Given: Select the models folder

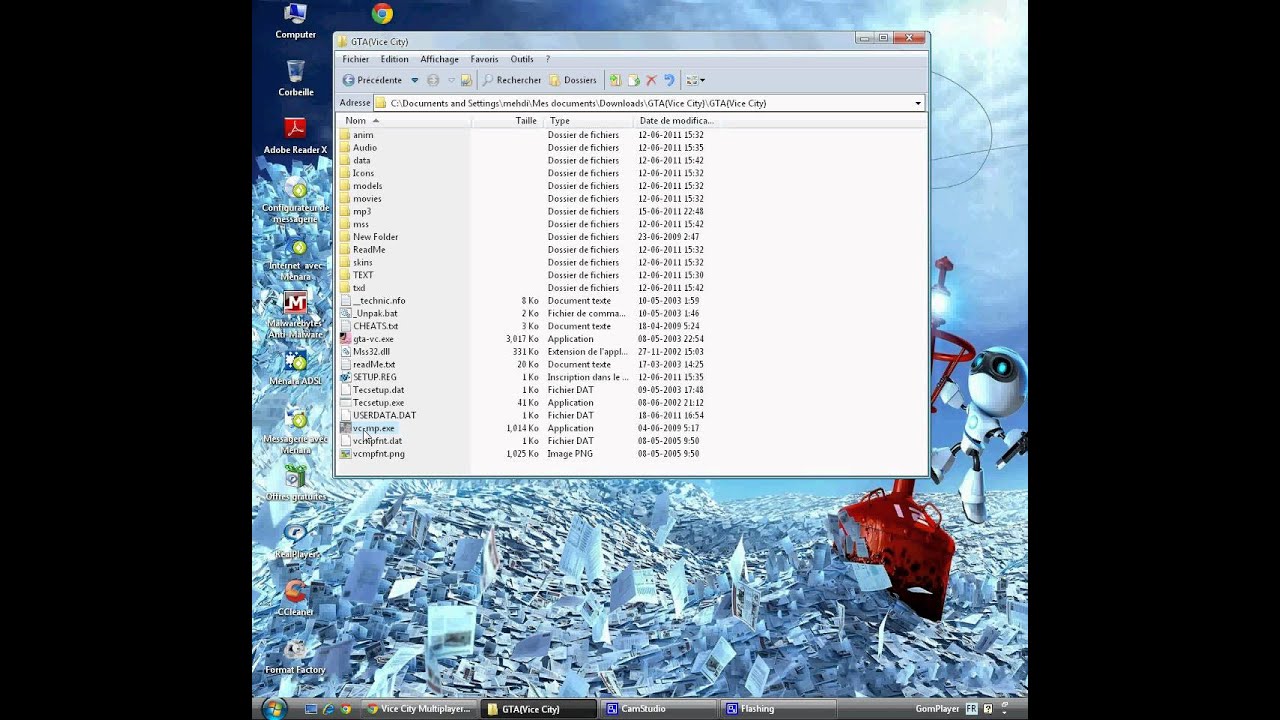Looking at the screenshot, I should pyautogui.click(x=361, y=186).
